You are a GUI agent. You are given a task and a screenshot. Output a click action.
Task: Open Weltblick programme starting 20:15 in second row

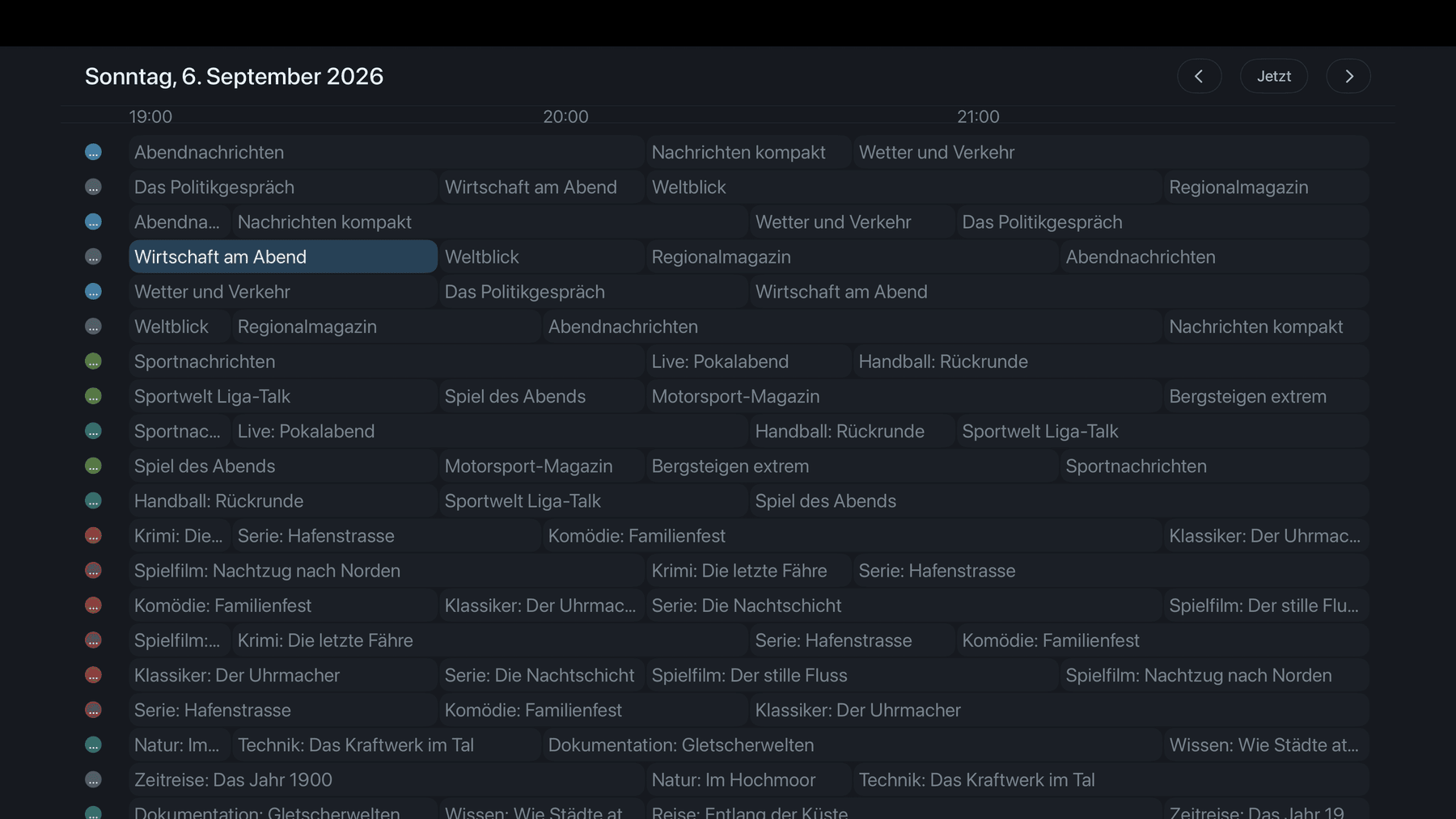904,187
